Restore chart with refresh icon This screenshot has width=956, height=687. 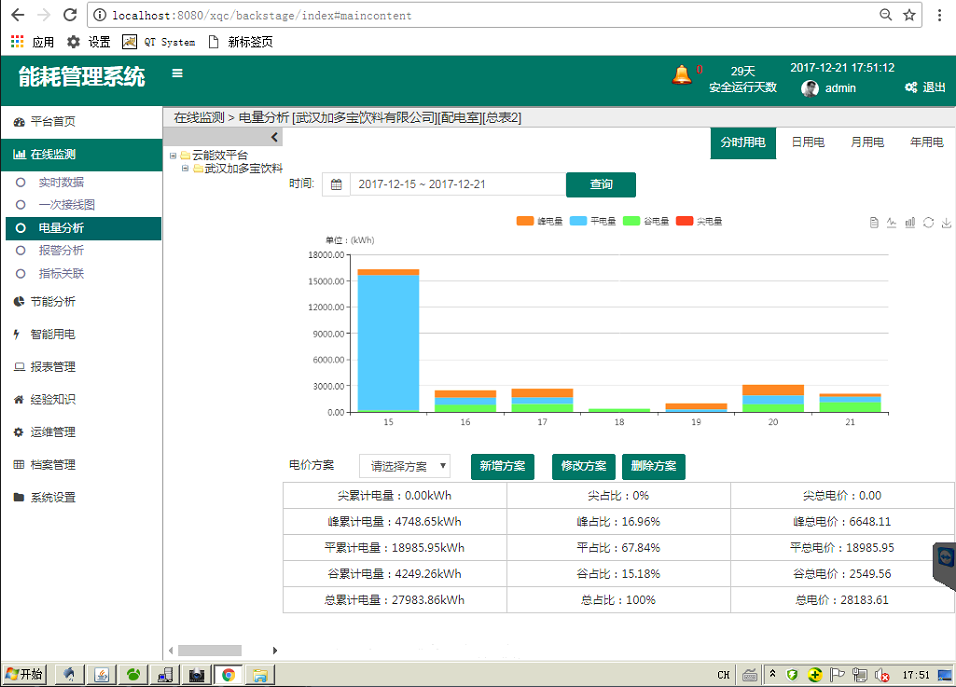tap(928, 222)
